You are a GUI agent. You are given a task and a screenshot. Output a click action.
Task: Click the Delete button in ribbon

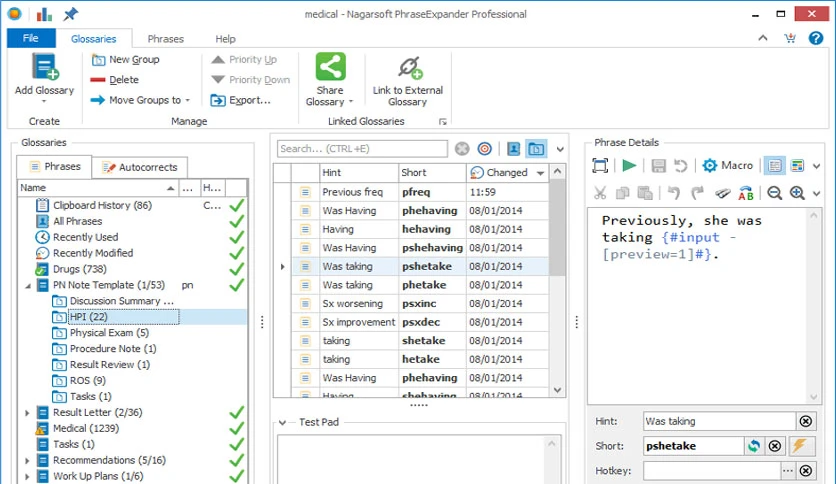click(115, 80)
